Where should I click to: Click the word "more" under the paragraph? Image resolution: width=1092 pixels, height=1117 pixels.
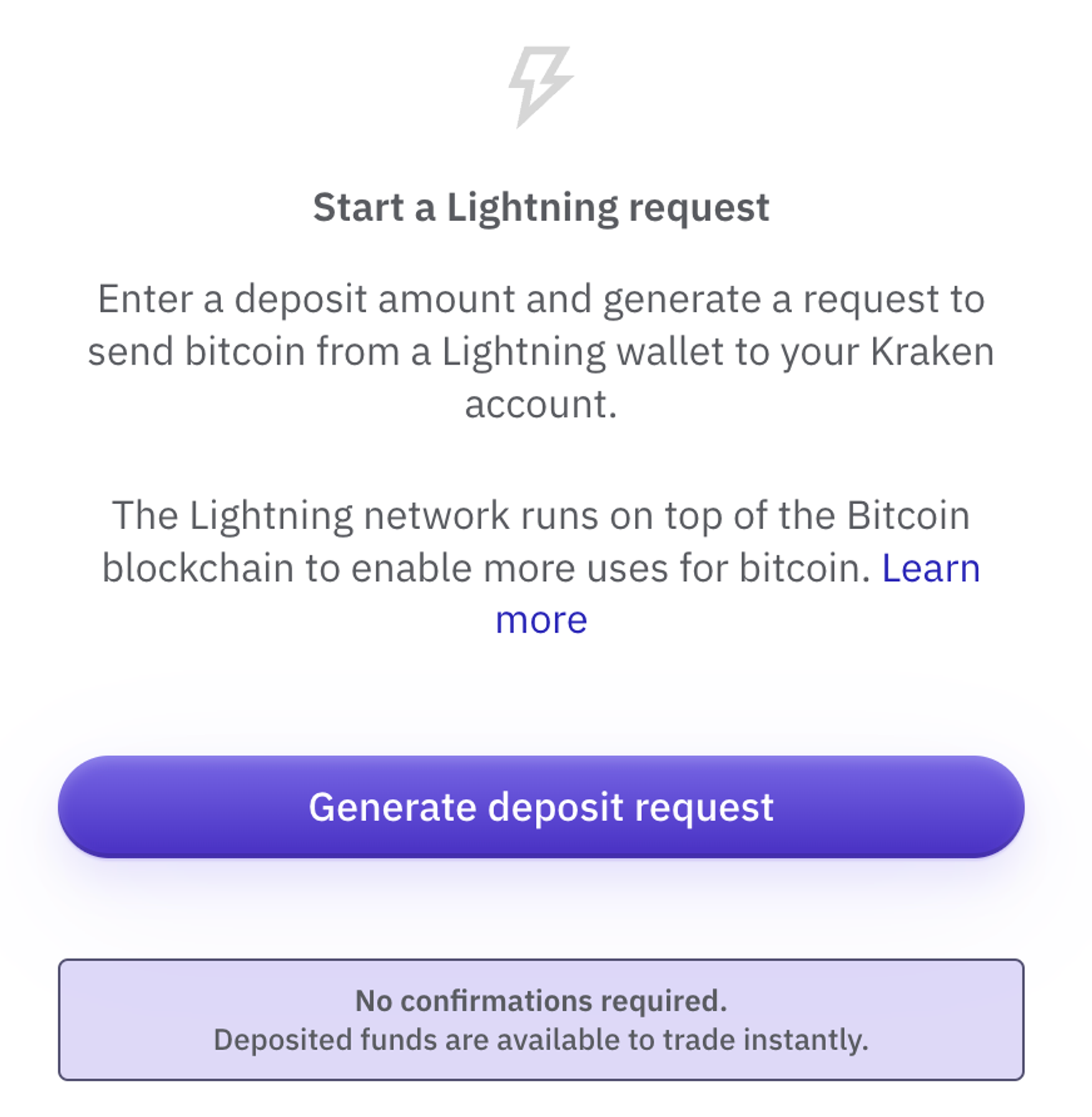pos(541,620)
